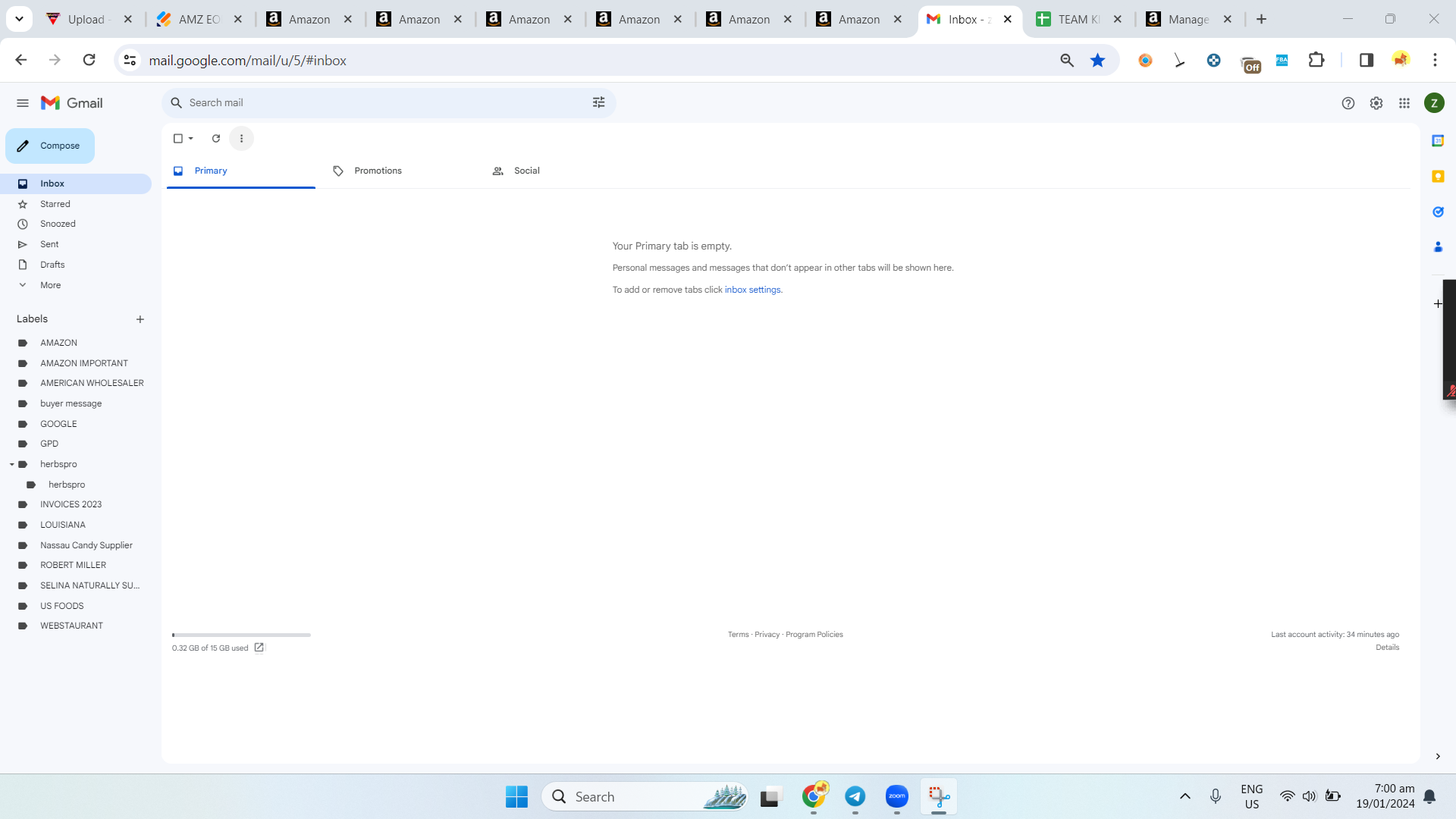Open the Gmail support help icon
The width and height of the screenshot is (1456, 819).
(x=1348, y=103)
